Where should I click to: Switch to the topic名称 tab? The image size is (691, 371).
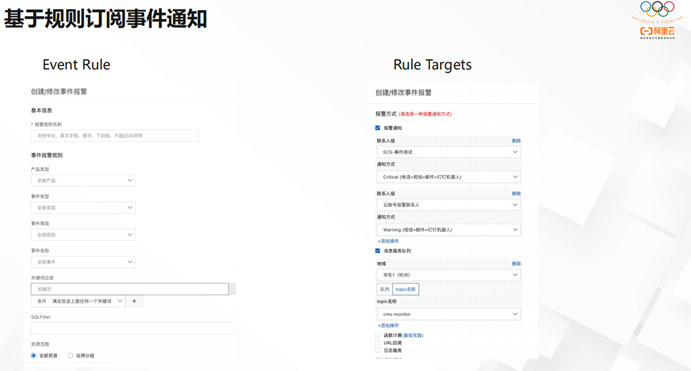(405, 289)
